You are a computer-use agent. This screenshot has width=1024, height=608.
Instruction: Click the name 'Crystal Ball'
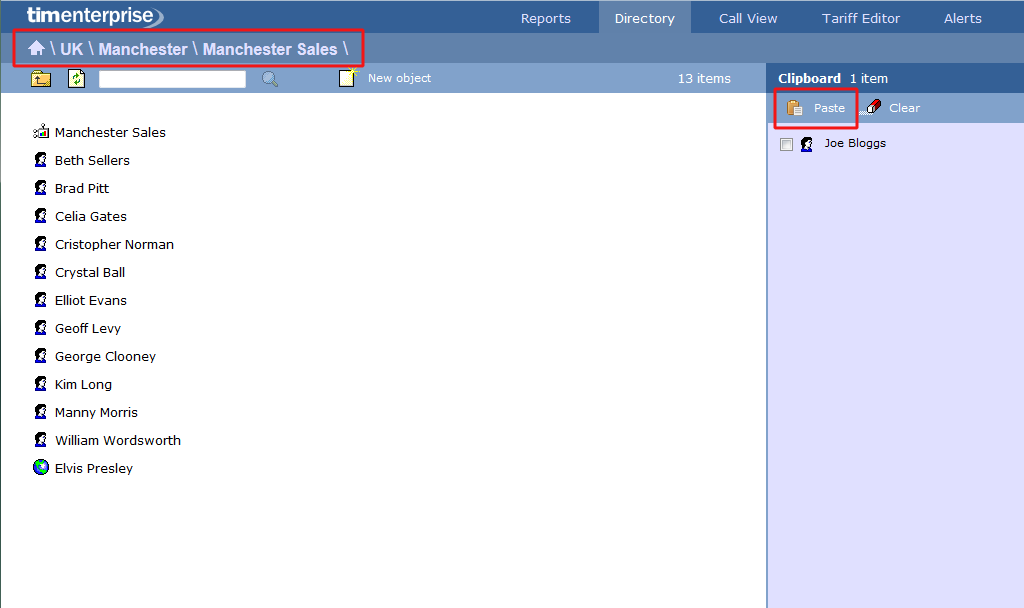(90, 272)
